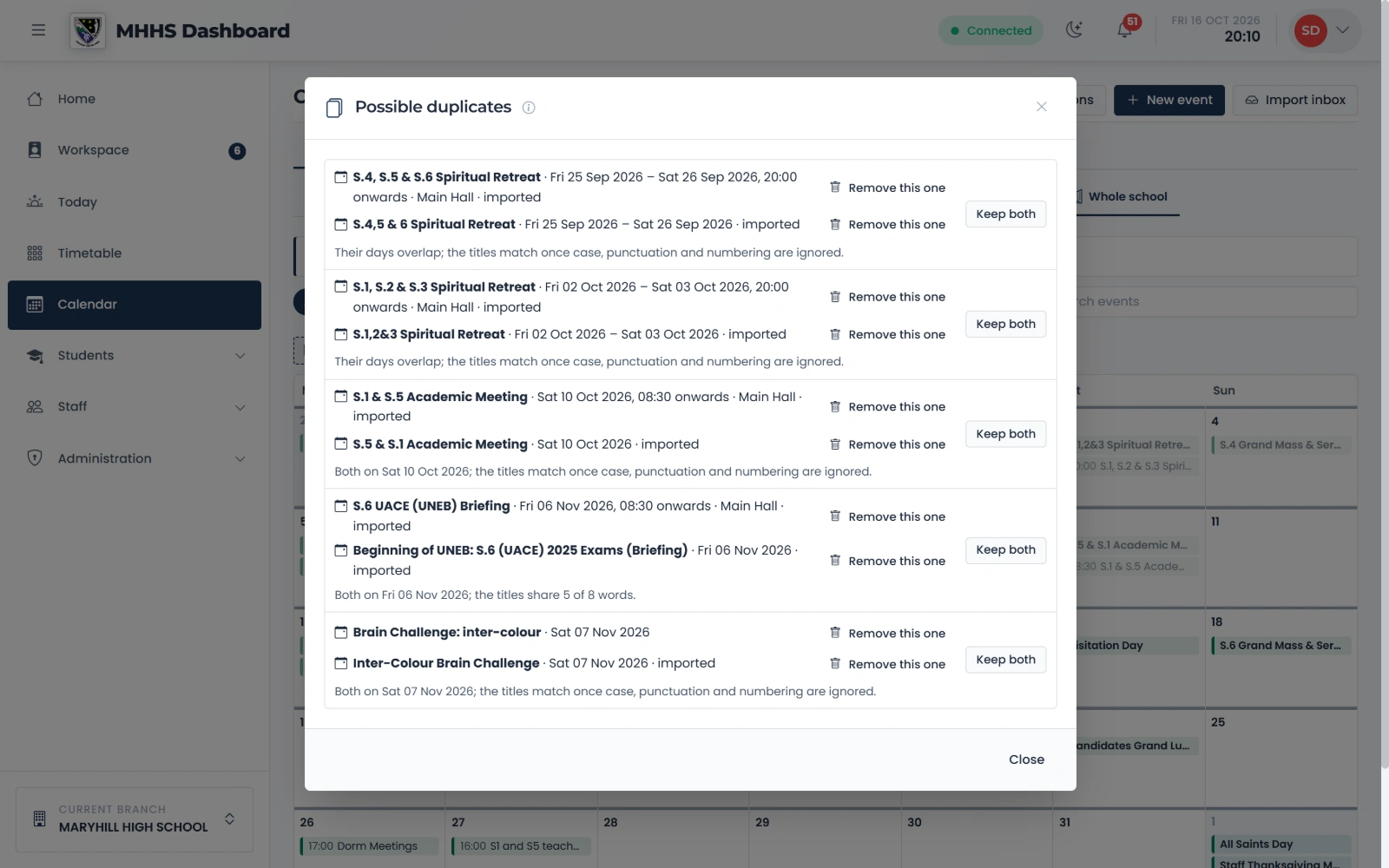Click the MHHS school crest logo
The height and width of the screenshot is (868, 1389).
pos(88,31)
